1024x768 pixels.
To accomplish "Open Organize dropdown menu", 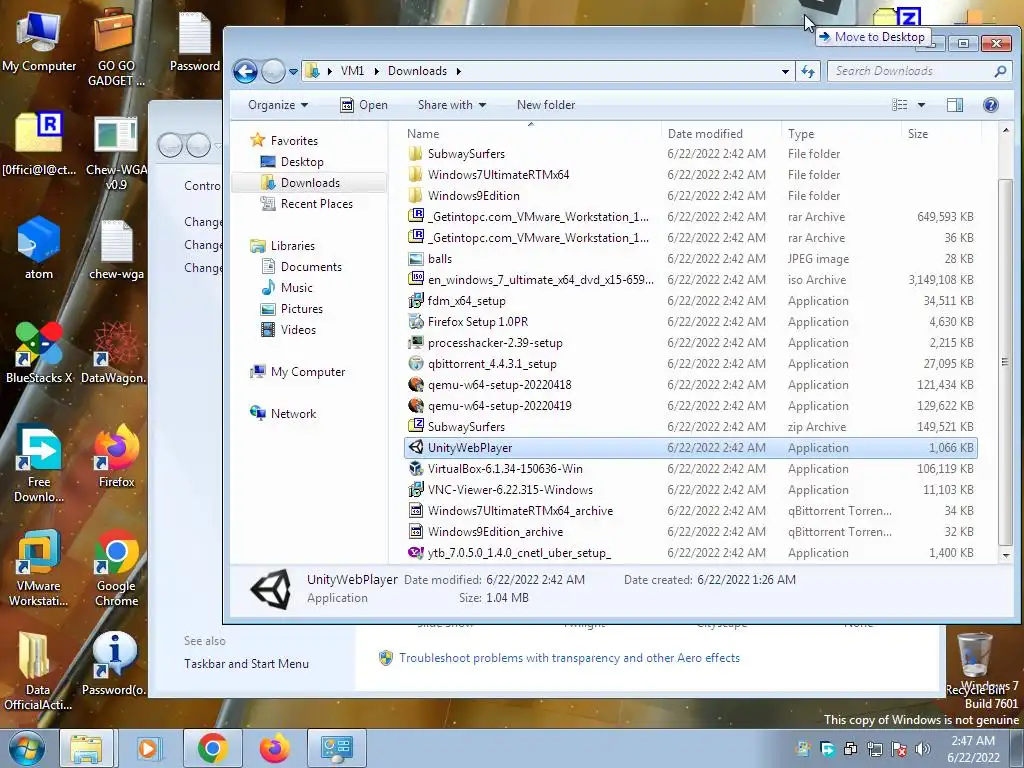I will pyautogui.click(x=278, y=104).
